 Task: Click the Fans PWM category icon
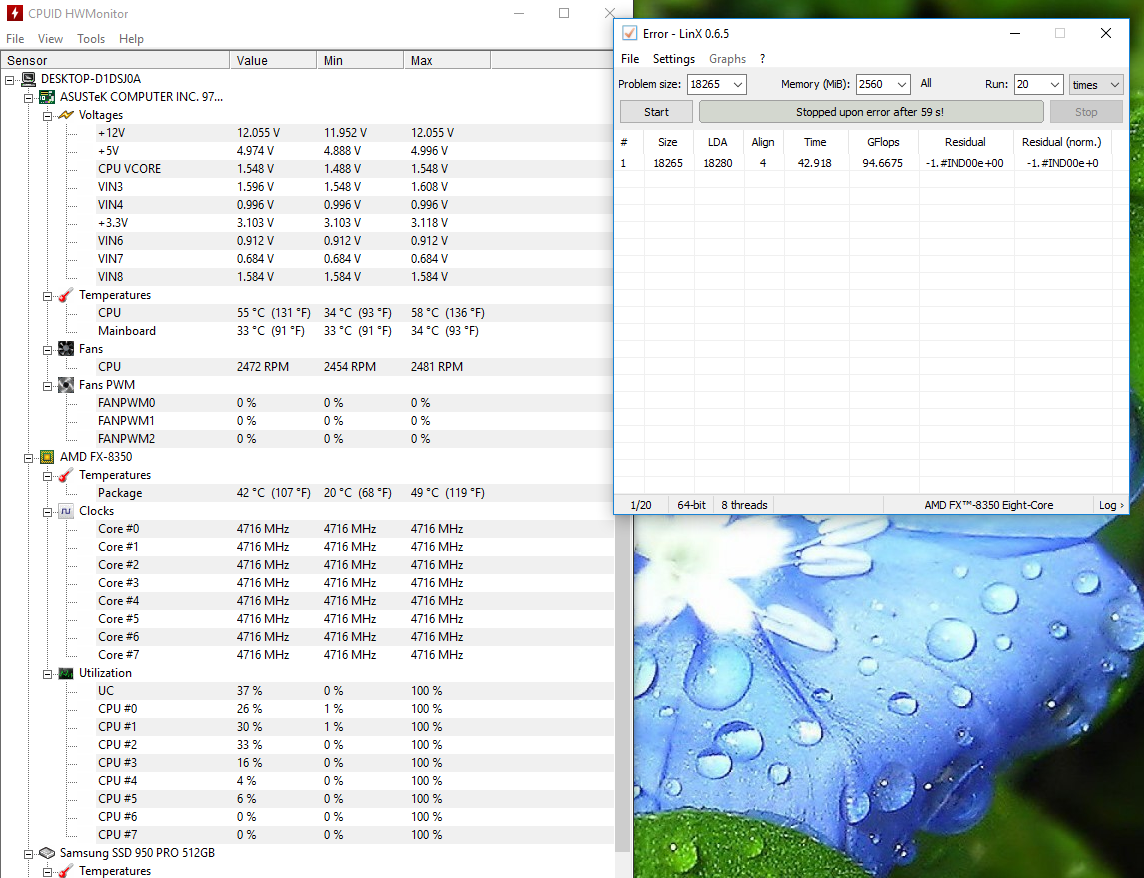click(66, 385)
